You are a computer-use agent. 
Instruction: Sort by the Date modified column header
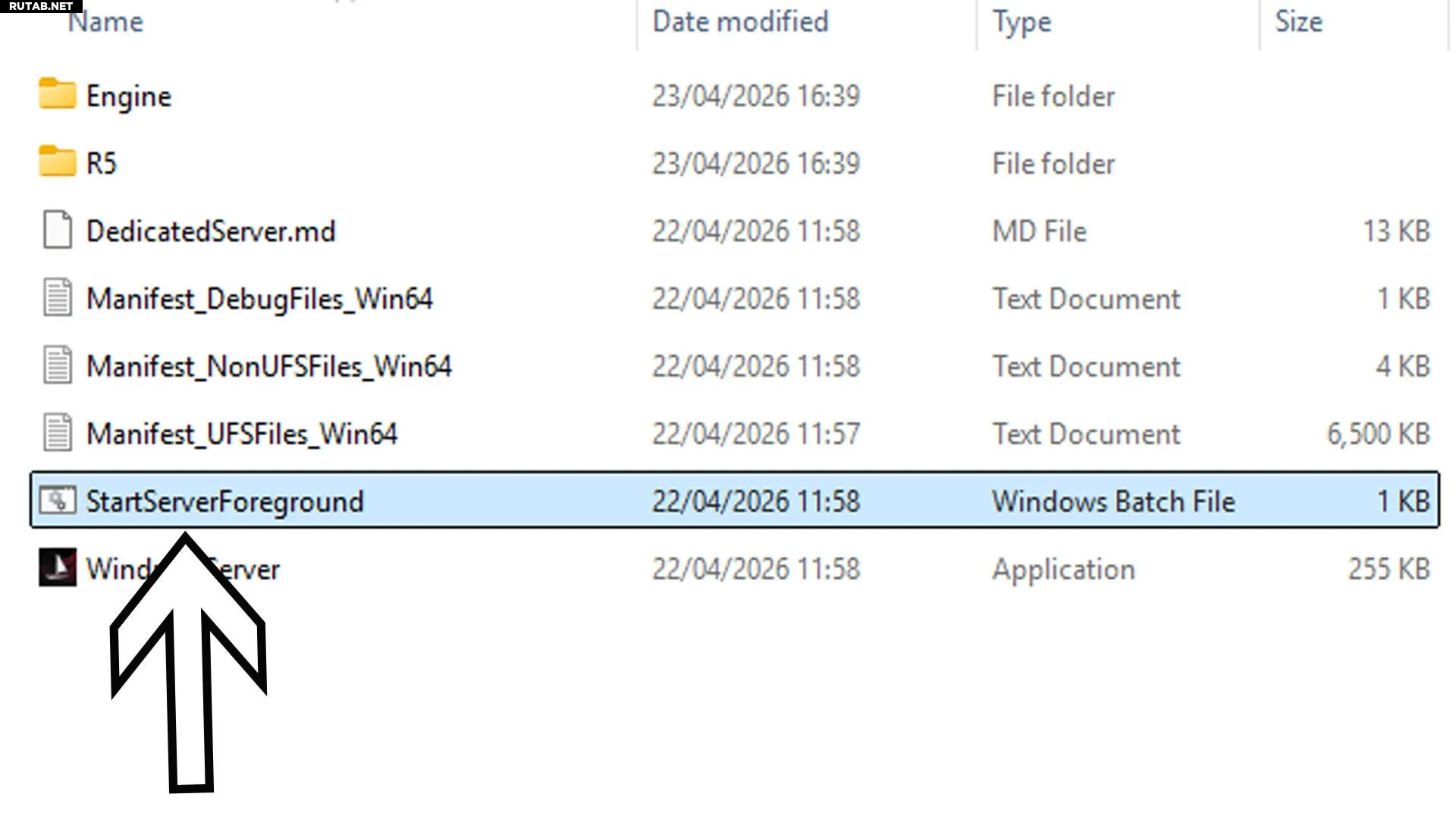[740, 22]
